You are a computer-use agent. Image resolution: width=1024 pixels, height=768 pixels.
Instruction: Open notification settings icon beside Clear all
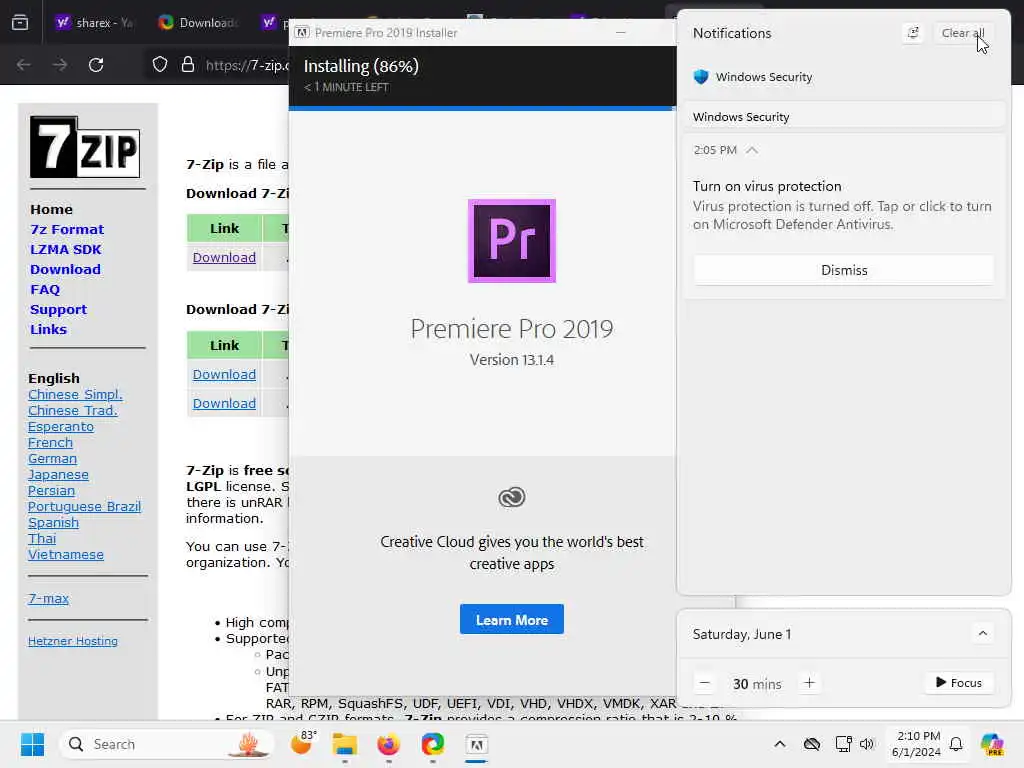(x=913, y=33)
